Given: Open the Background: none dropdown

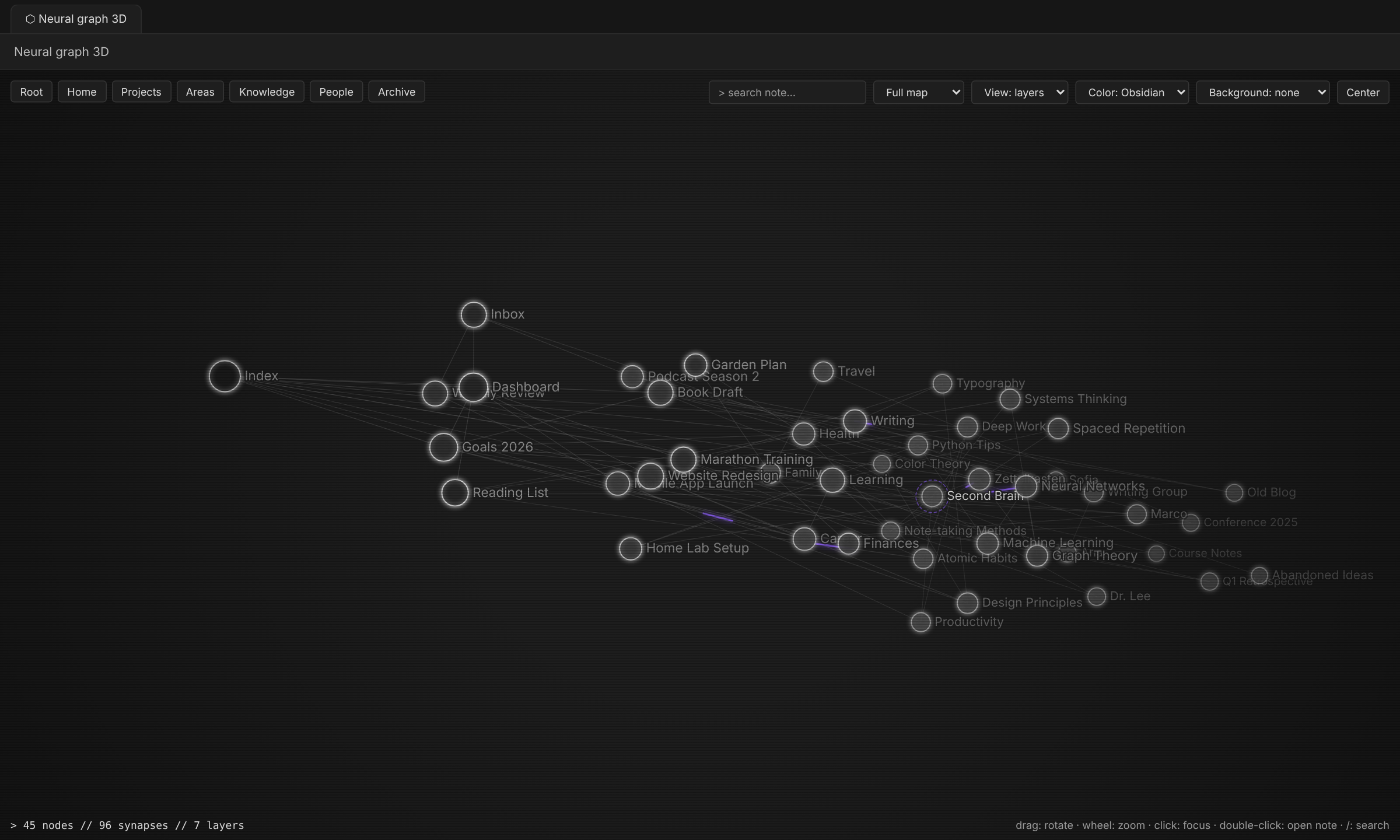Looking at the screenshot, I should 1263,92.
